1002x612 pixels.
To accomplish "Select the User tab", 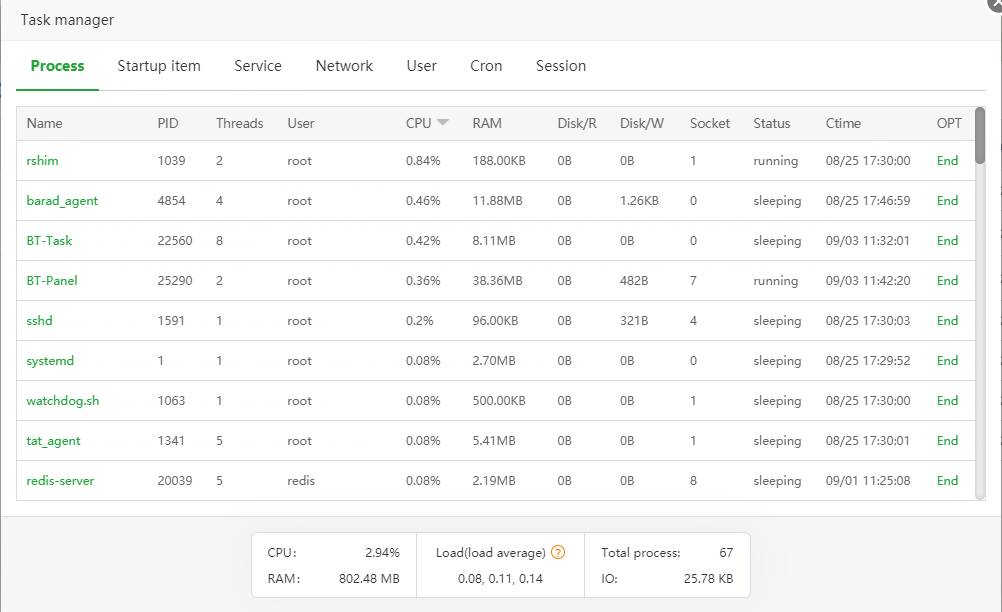I will 421,66.
